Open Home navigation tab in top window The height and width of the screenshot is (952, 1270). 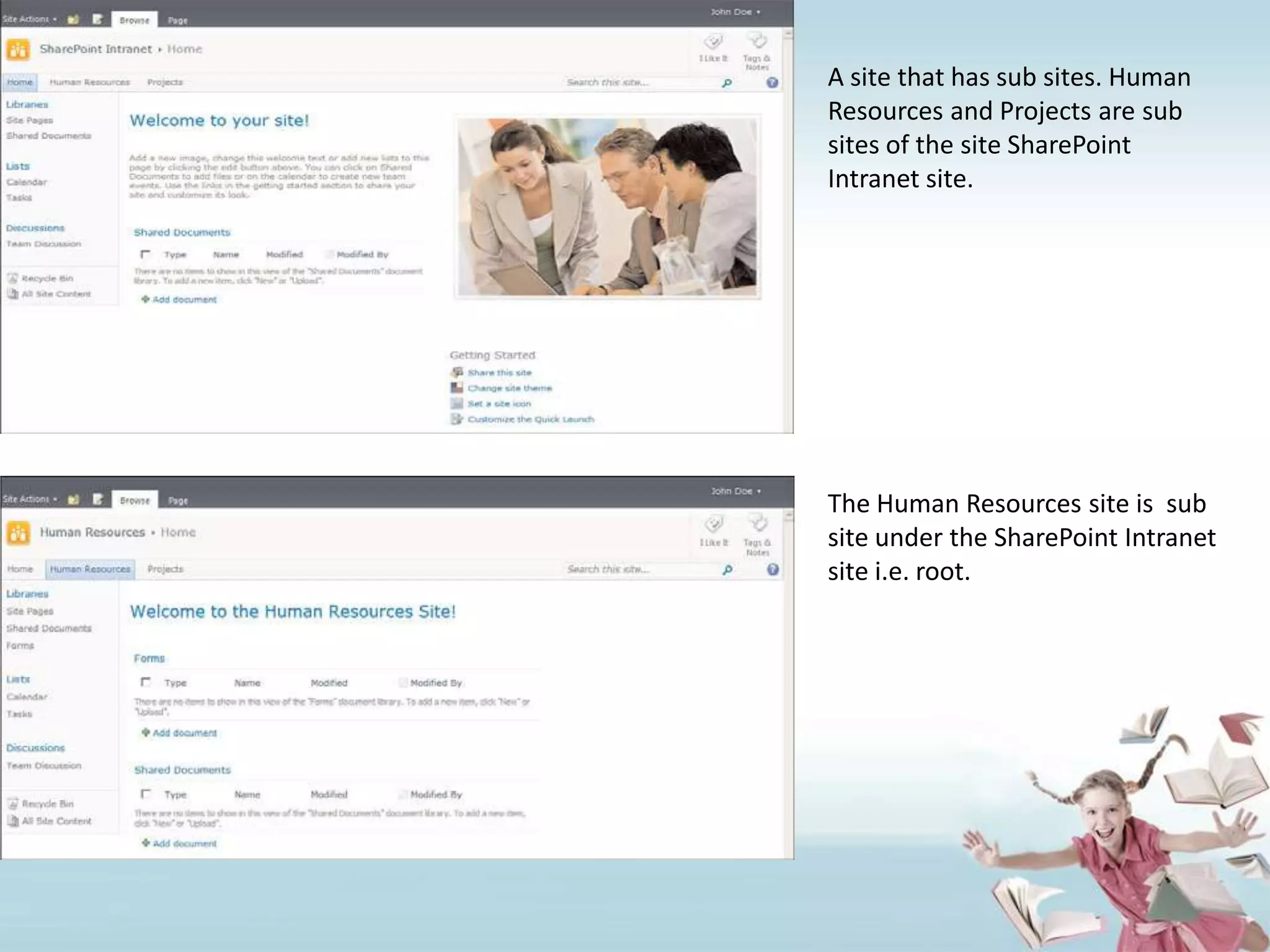pos(20,82)
